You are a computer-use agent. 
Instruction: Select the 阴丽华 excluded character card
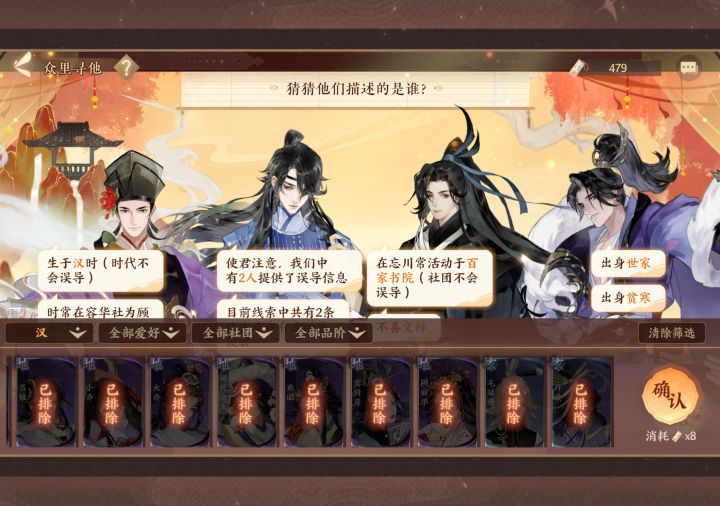(x=447, y=402)
